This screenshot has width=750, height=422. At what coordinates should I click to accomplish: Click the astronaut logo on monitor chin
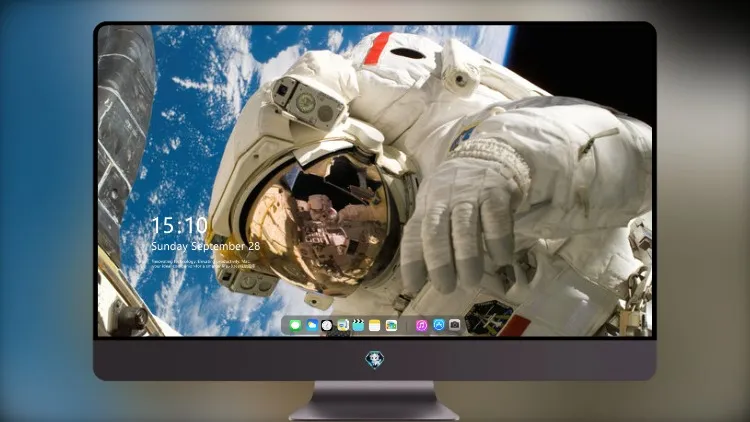[x=375, y=360]
